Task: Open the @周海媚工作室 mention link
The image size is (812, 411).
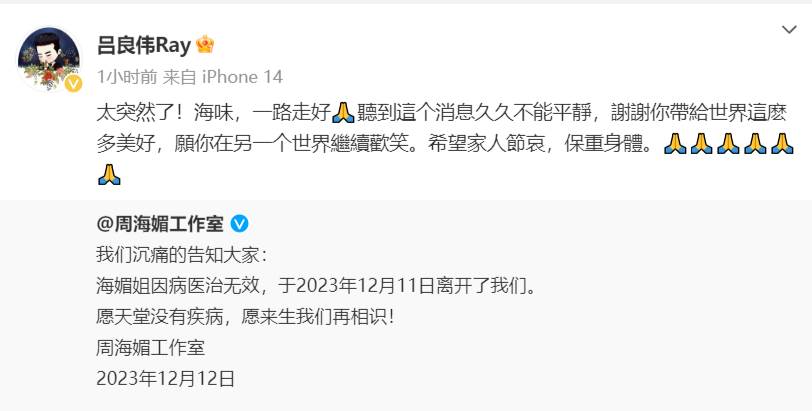Action: (160, 224)
